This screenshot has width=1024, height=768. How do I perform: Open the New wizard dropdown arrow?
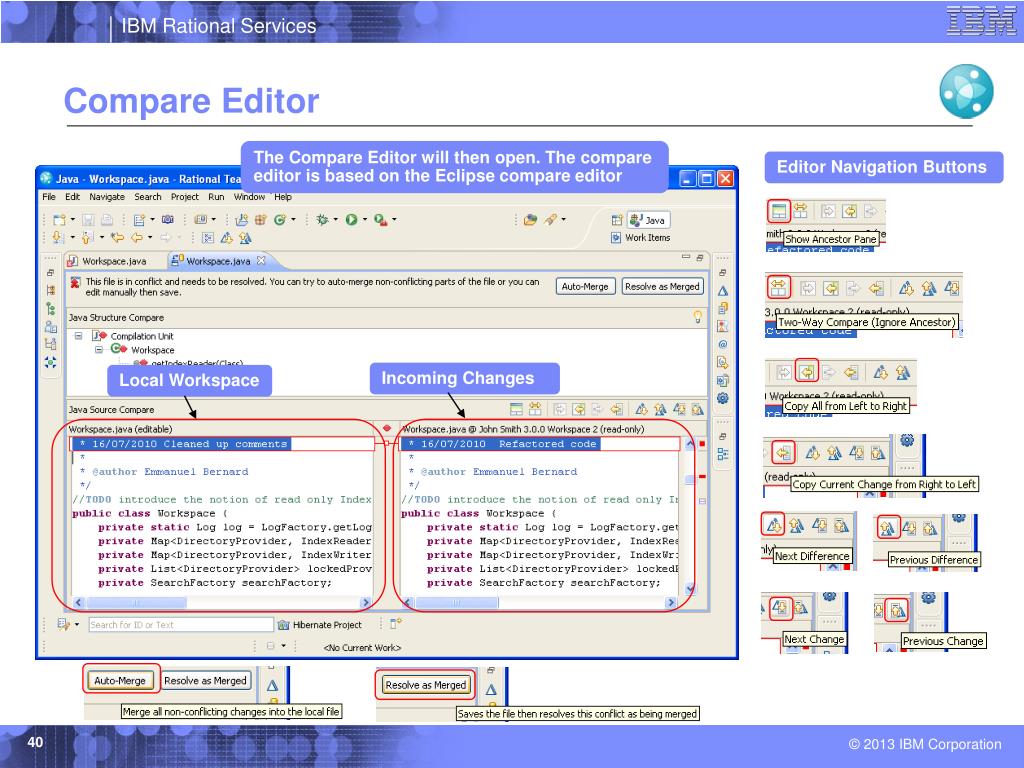(x=72, y=220)
